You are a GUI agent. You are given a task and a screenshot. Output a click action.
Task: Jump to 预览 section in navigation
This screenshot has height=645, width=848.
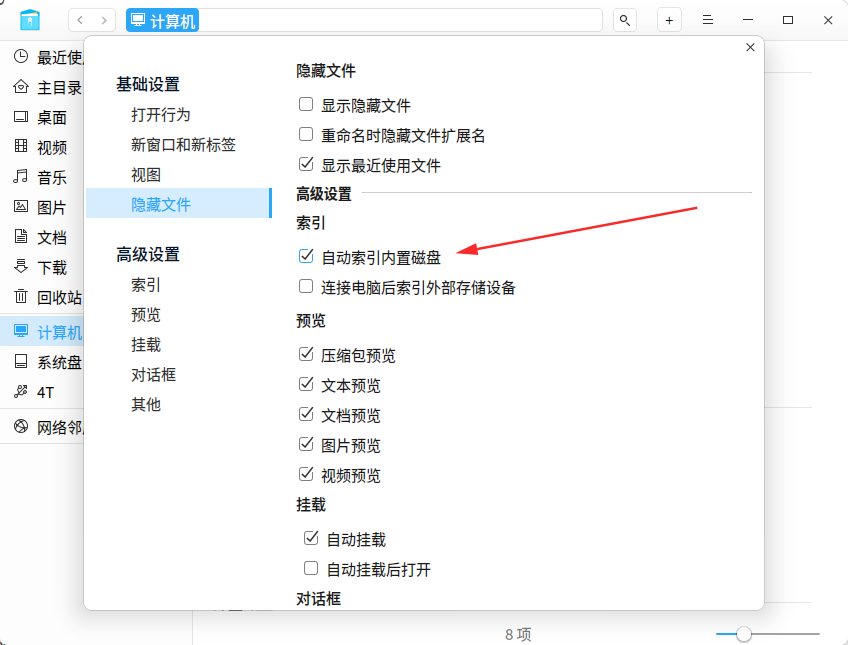point(146,315)
